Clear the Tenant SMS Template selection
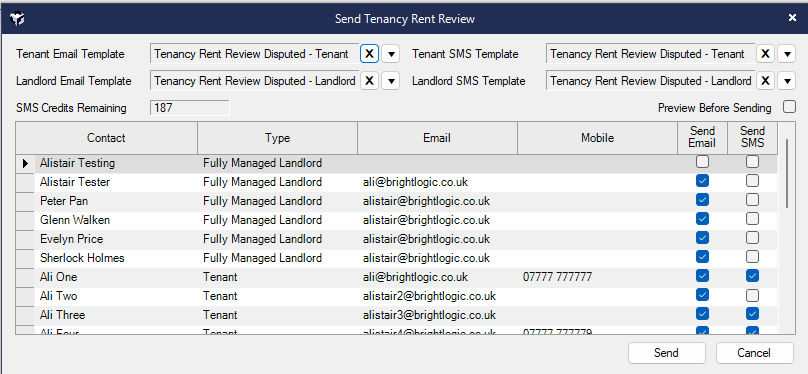808x374 pixels. pyautogui.click(x=765, y=54)
